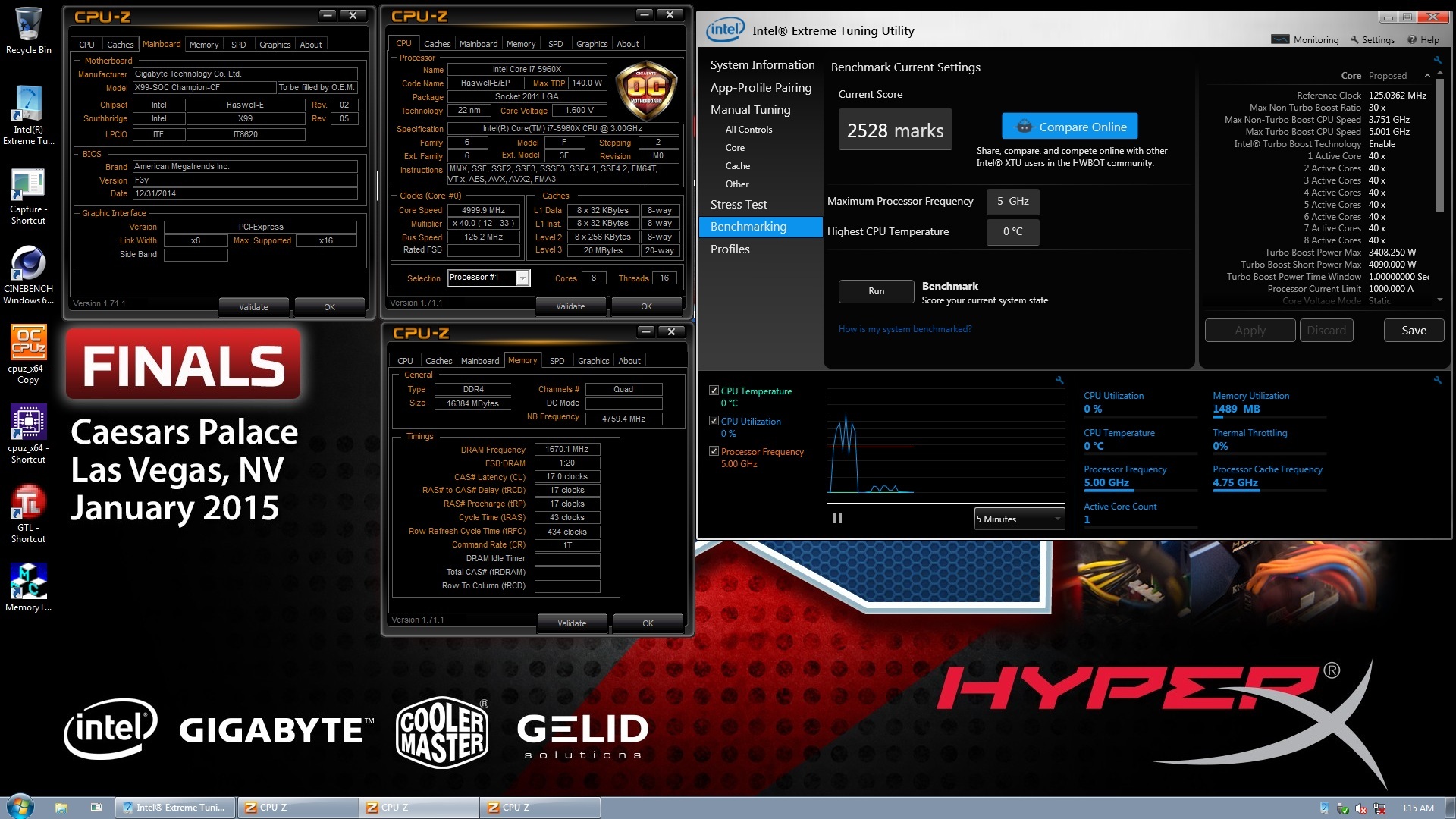Click the wrench icon above proposed settings
1456x819 pixels.
1437,60
